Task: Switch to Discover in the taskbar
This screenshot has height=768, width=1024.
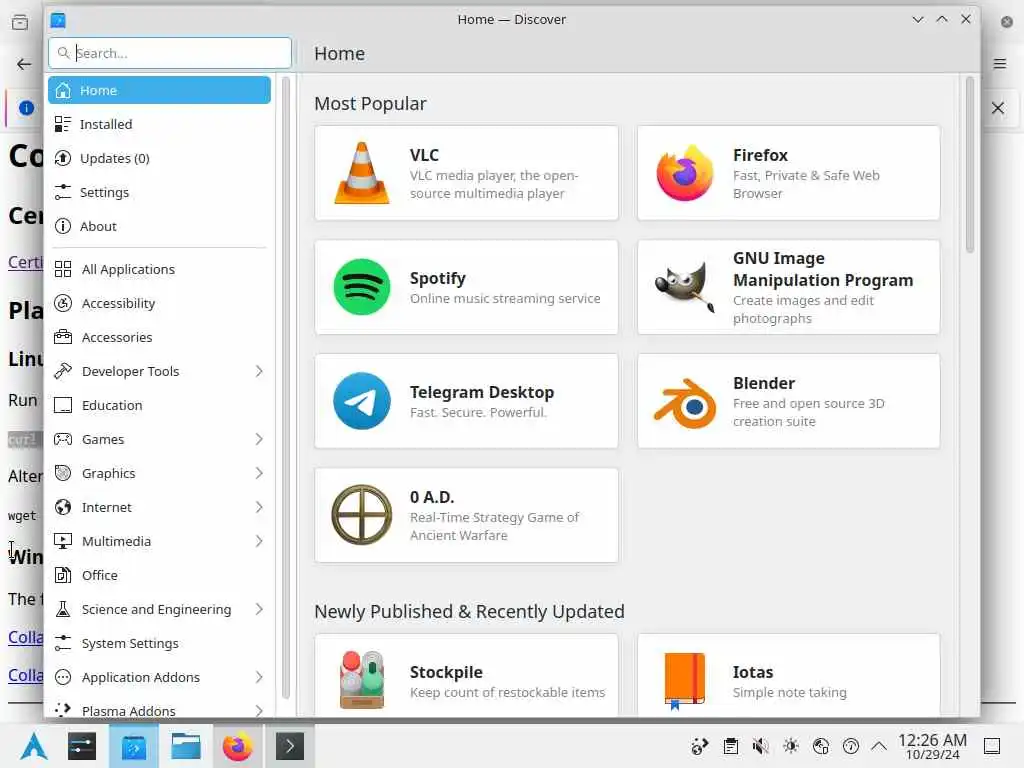Action: pyautogui.click(x=133, y=746)
